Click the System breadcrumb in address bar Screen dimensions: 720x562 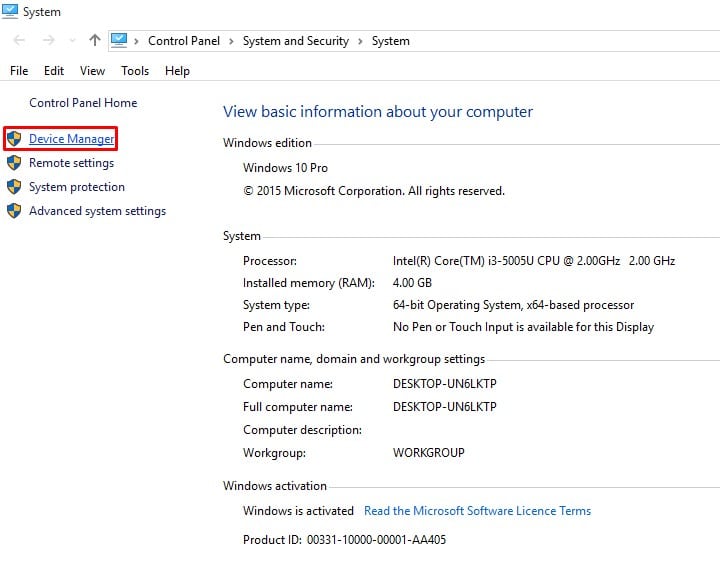390,41
